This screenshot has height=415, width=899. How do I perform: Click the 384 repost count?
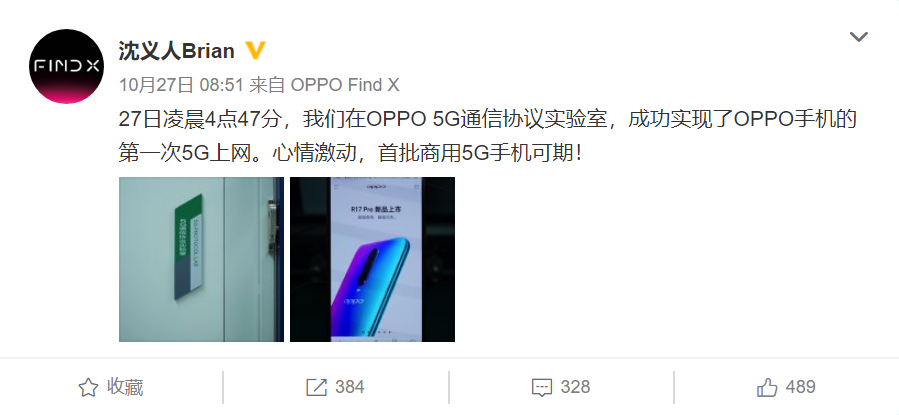[350, 387]
